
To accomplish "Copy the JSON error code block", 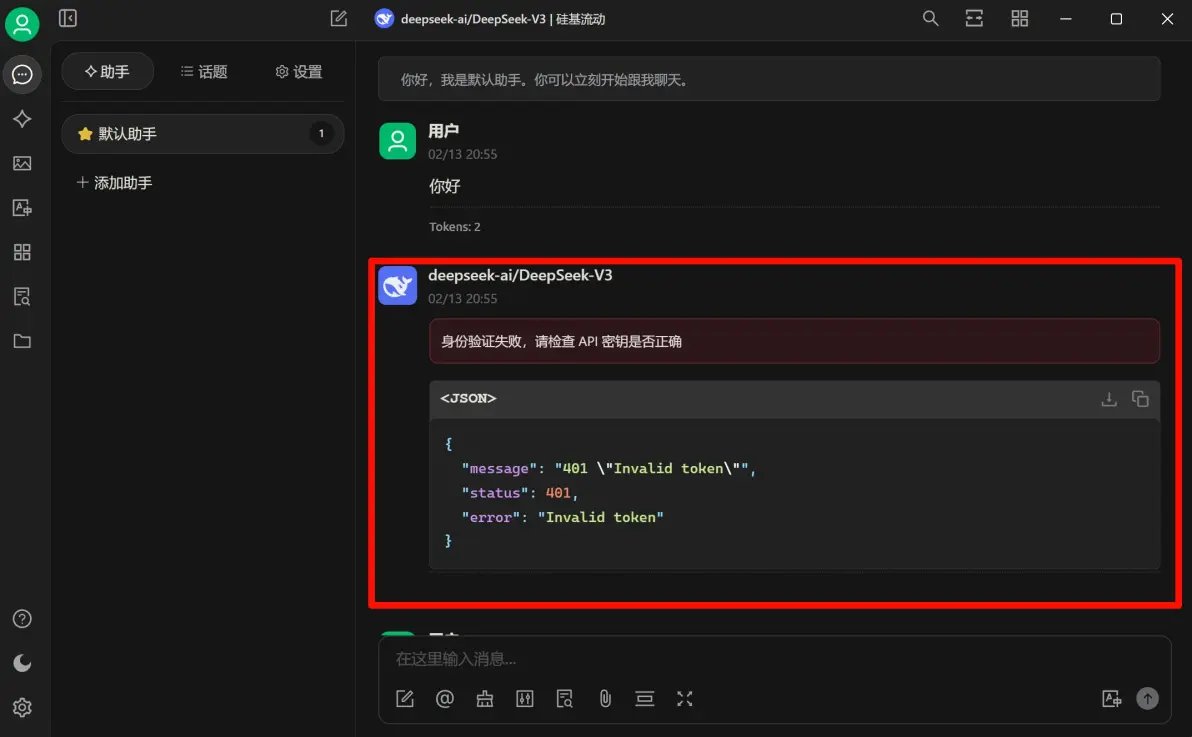I will tap(1140, 399).
